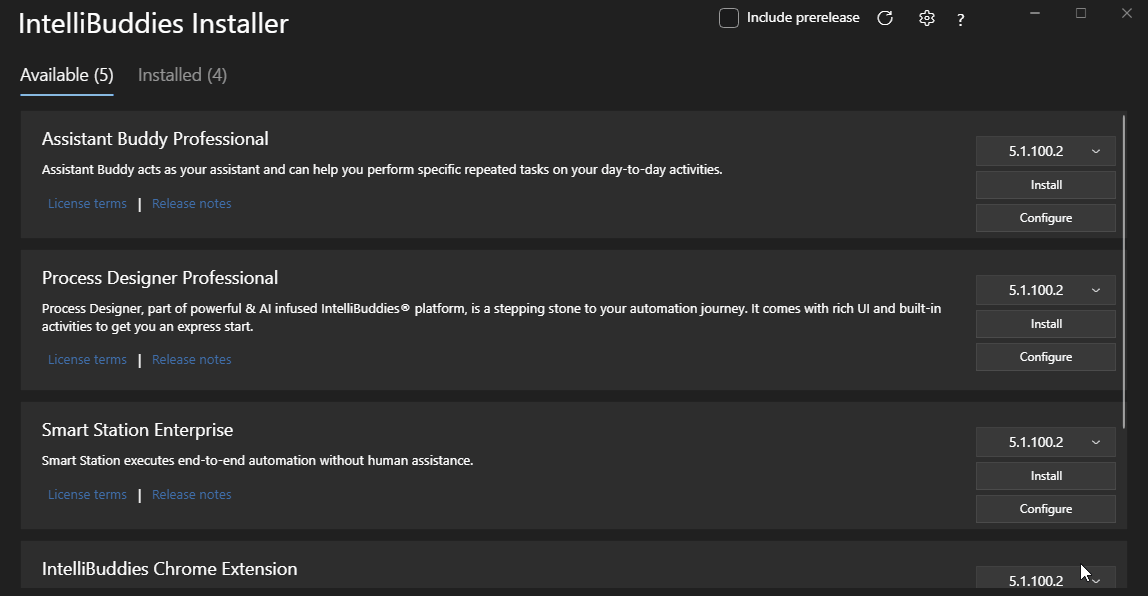This screenshot has width=1148, height=596.
Task: Click the refresh icon in header
Action: tap(885, 18)
